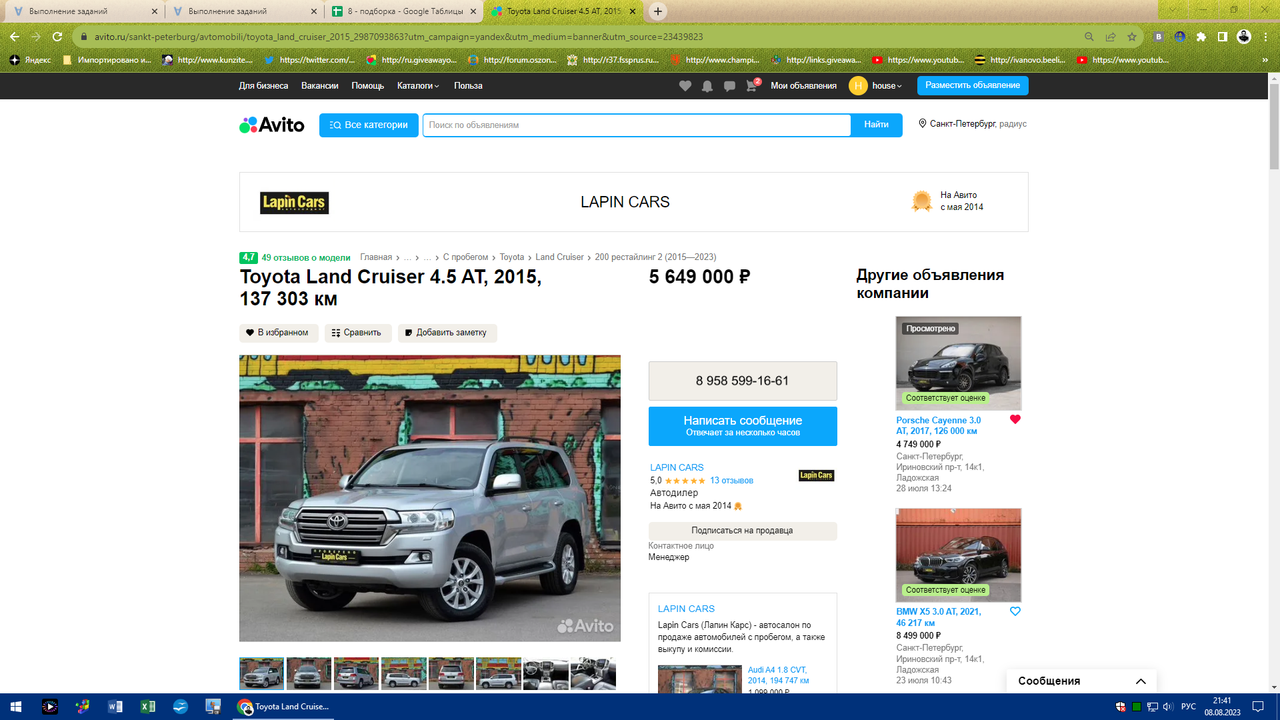Open the main Toyota Land Cruiser photo
1280x720 pixels.
[430, 498]
